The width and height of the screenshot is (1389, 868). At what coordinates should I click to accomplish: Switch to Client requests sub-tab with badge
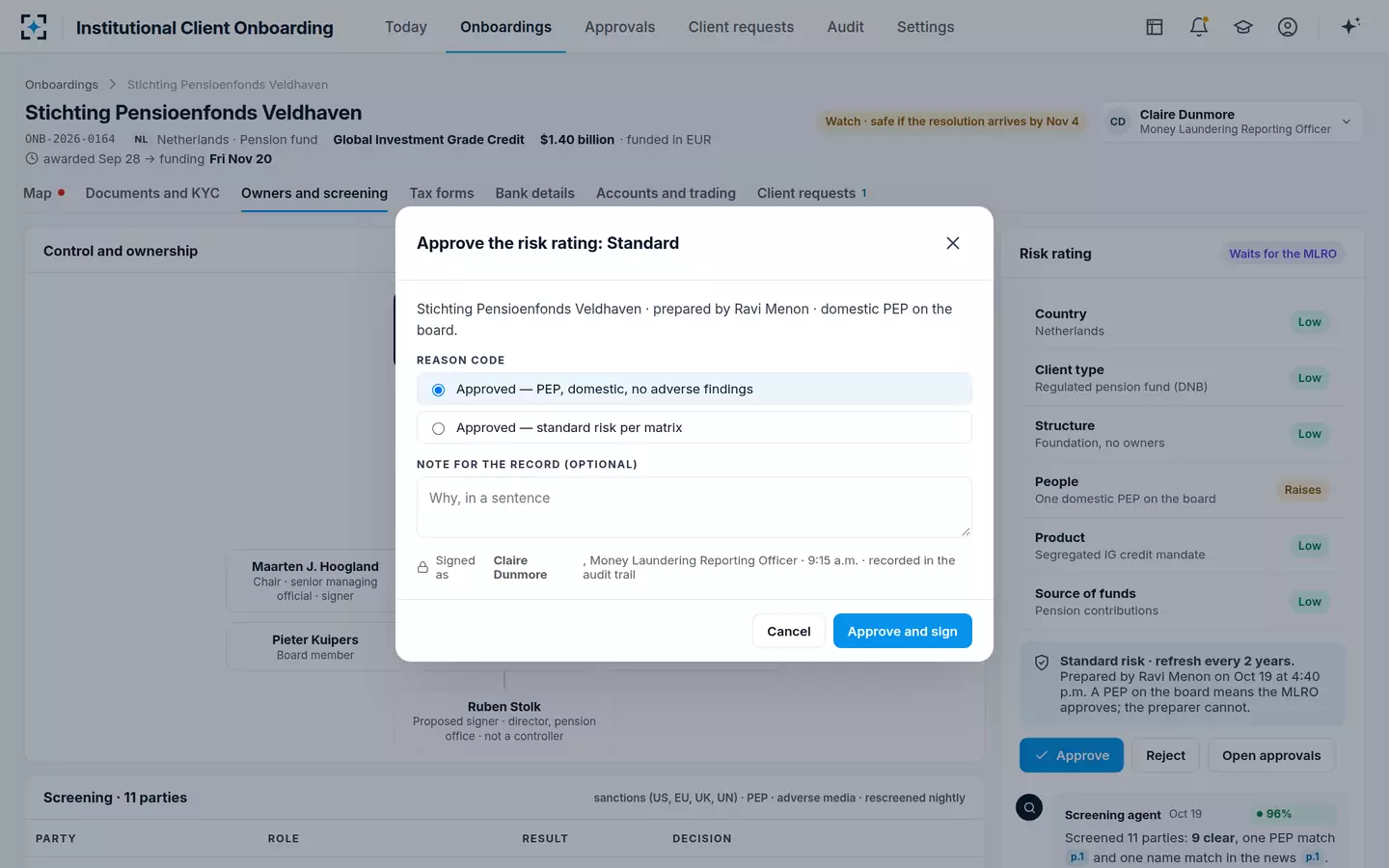point(812,193)
